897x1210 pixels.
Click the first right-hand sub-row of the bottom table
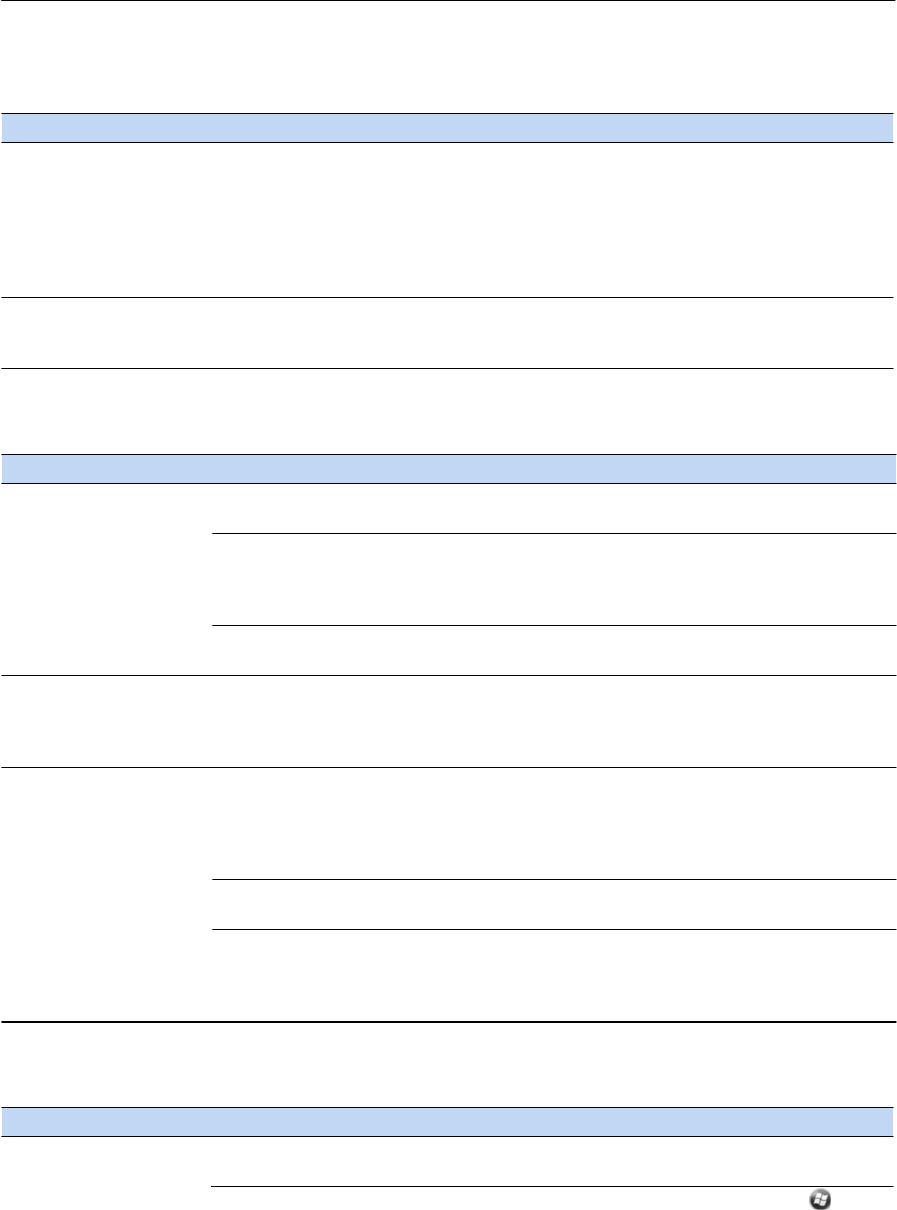(x=554, y=1161)
